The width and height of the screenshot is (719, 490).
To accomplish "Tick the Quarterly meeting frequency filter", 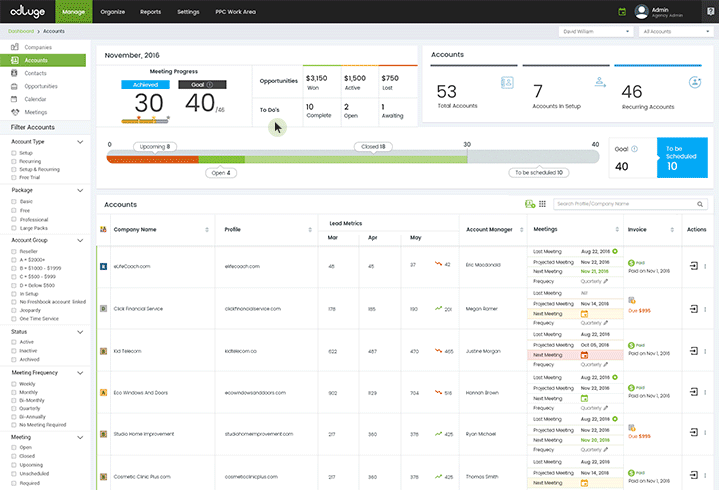I will pyautogui.click(x=14, y=408).
